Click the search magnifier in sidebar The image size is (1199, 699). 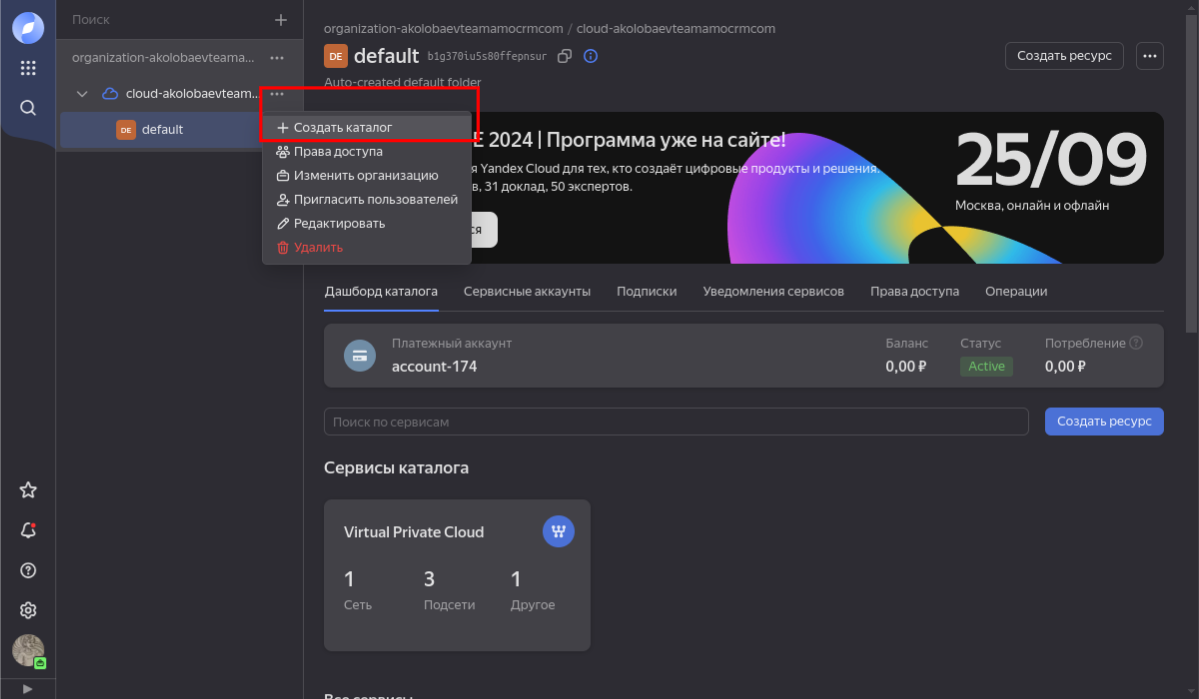28,108
